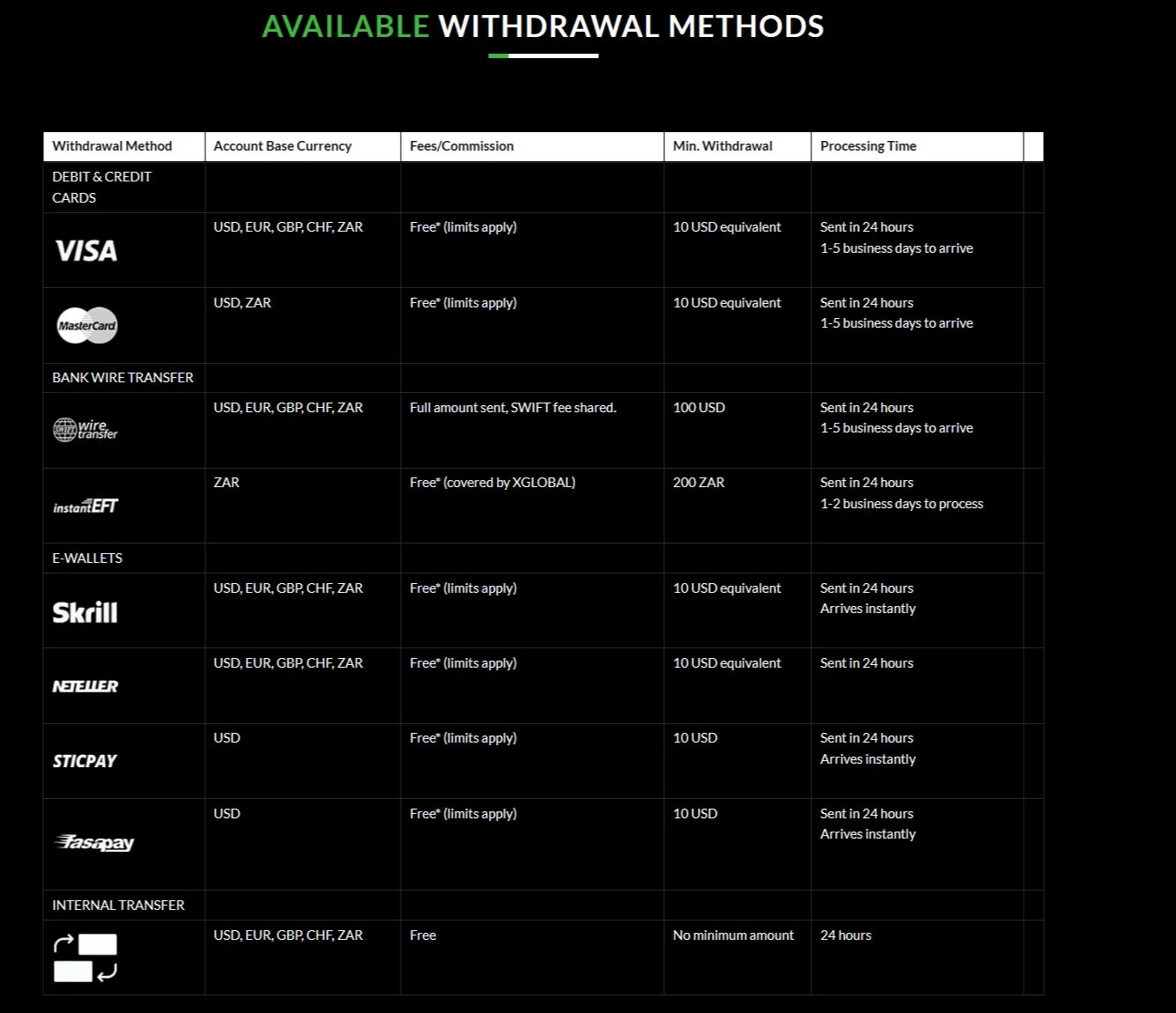Click the DEBIT & CREDIT CARDS section label
The image size is (1176, 1013).
pyautogui.click(x=101, y=187)
